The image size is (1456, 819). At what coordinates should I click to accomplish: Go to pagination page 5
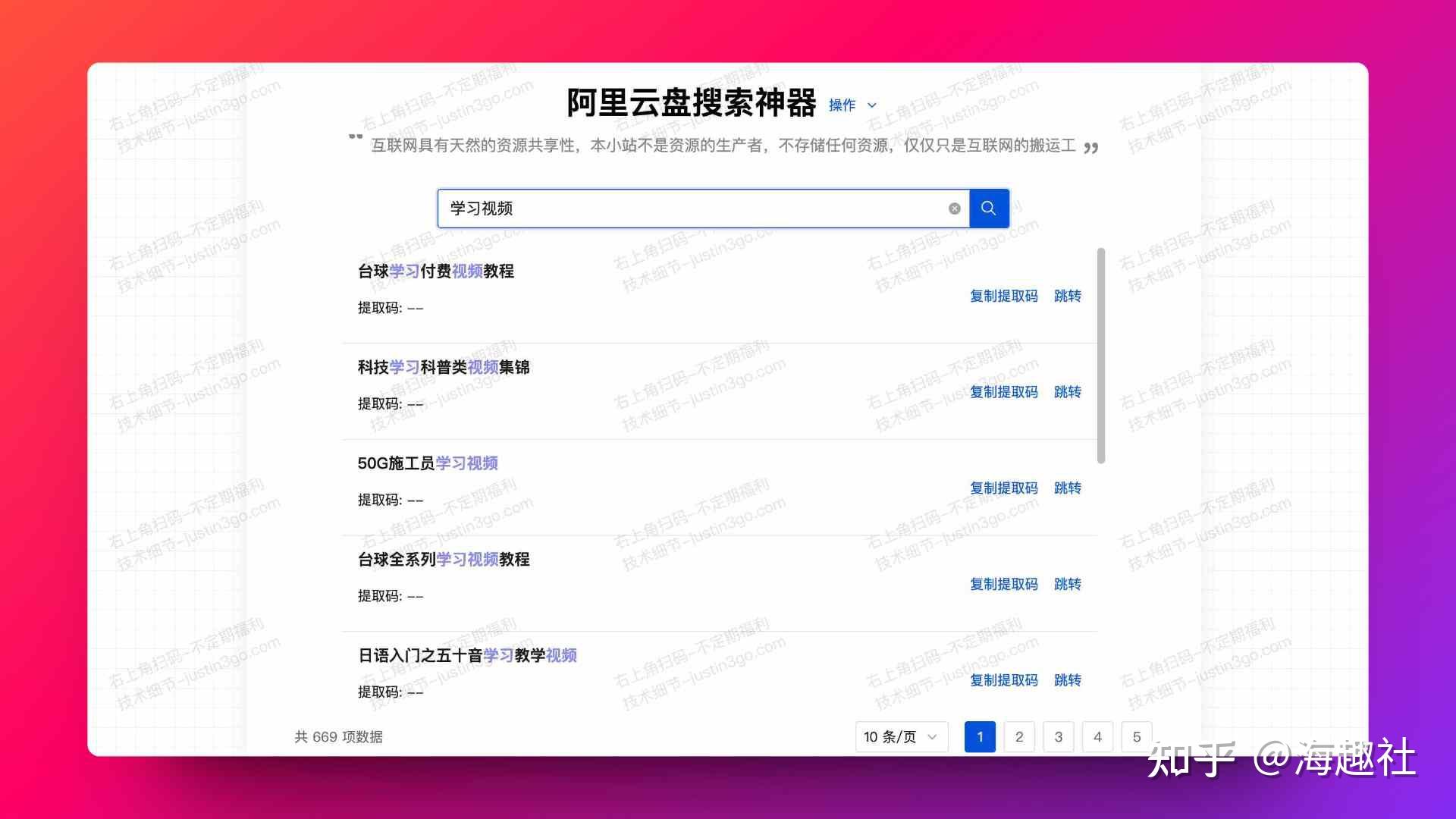point(1137,737)
